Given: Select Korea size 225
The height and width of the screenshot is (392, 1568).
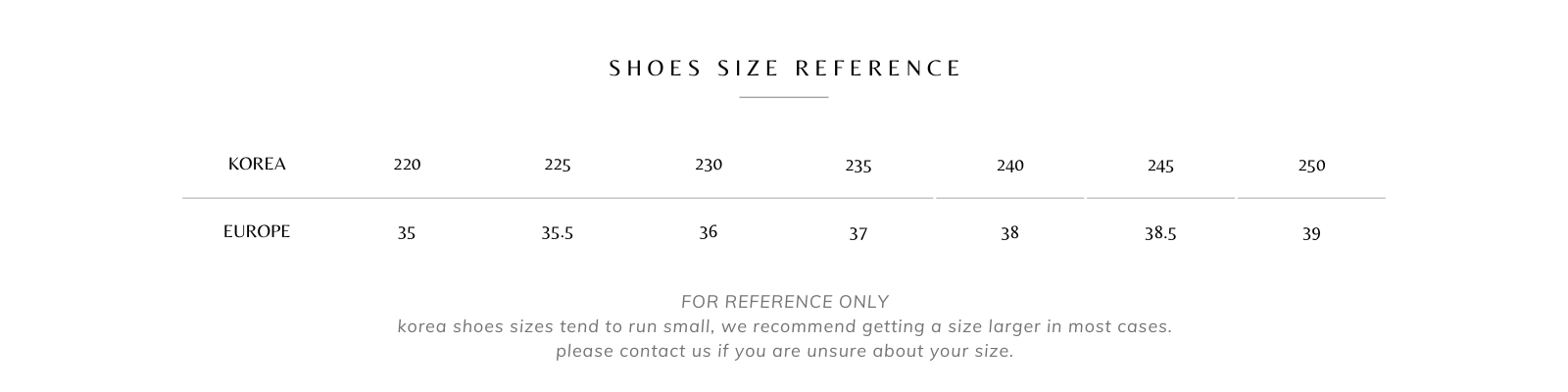Looking at the screenshot, I should pos(558,164).
